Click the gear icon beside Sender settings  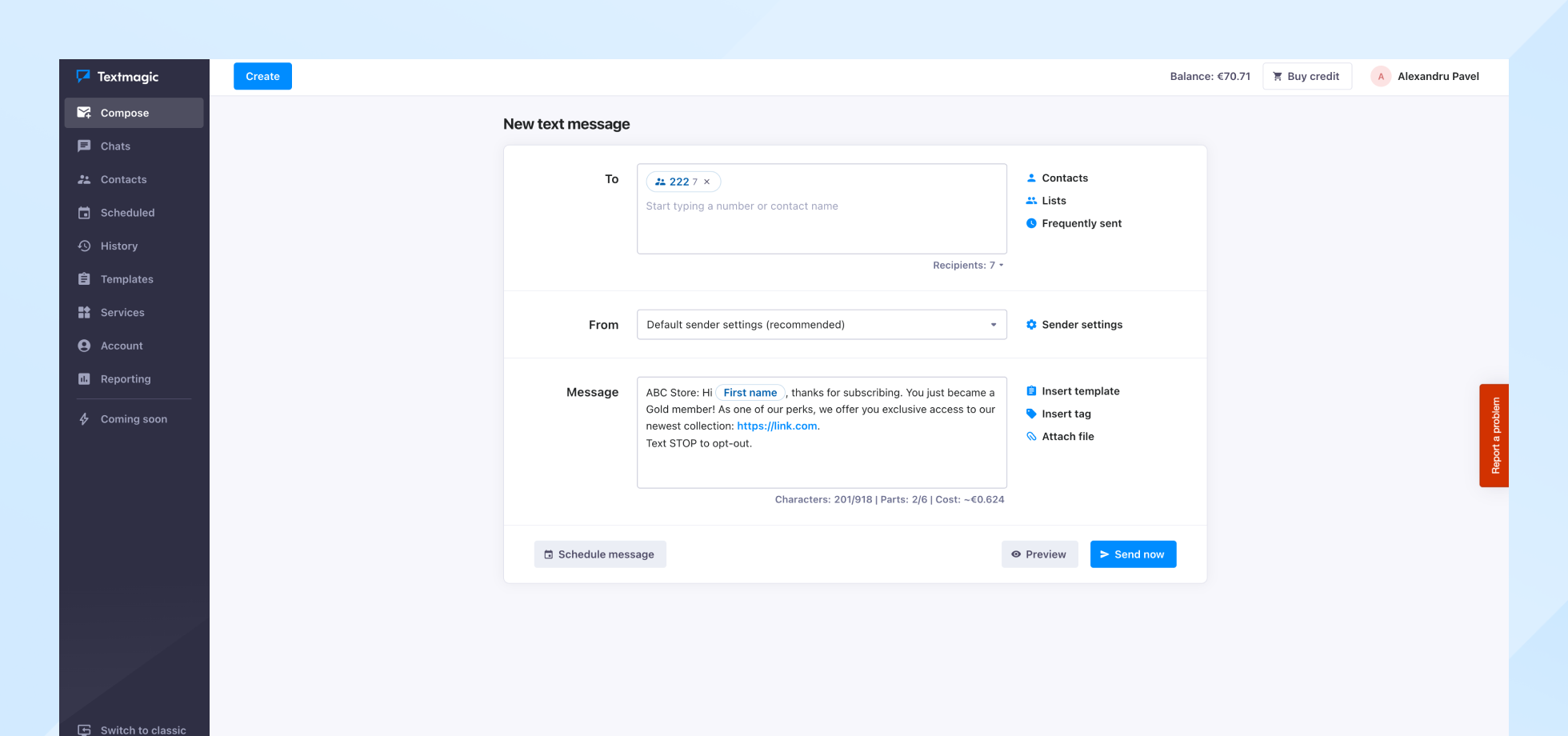(1031, 325)
